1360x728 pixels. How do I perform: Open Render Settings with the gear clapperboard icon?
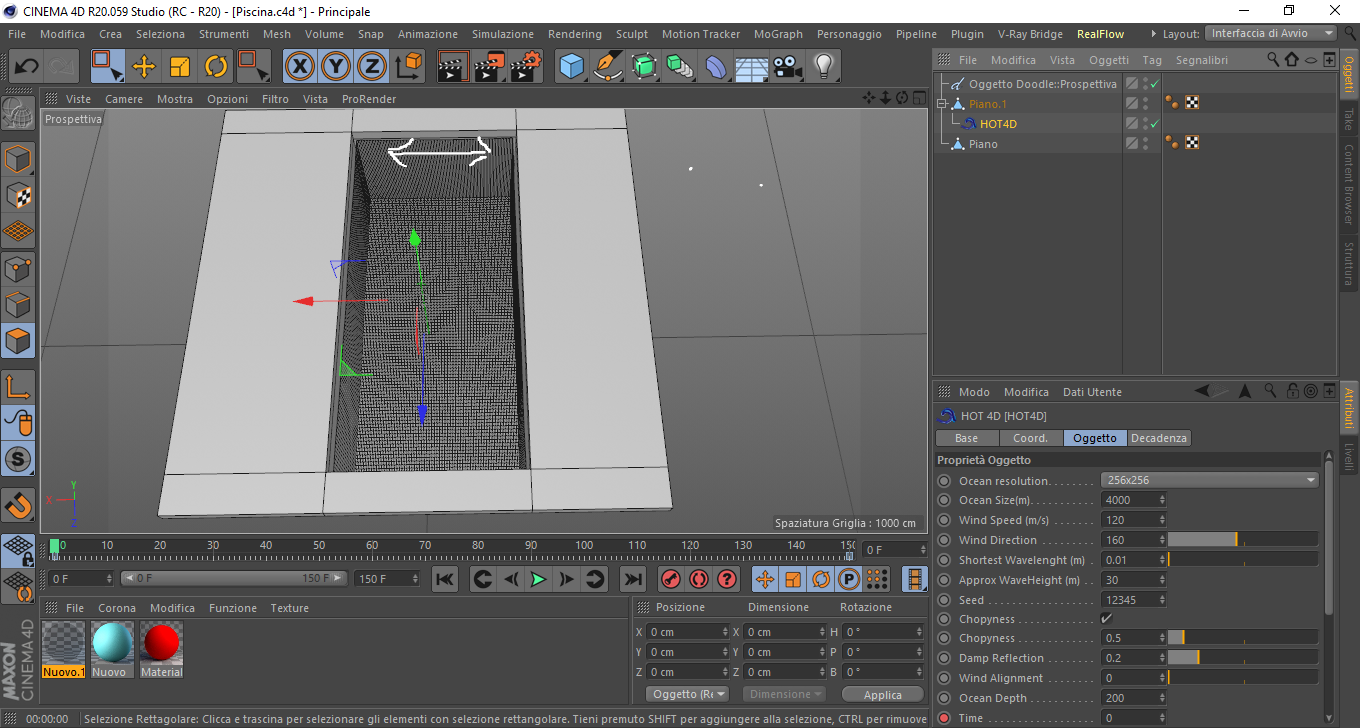point(526,67)
